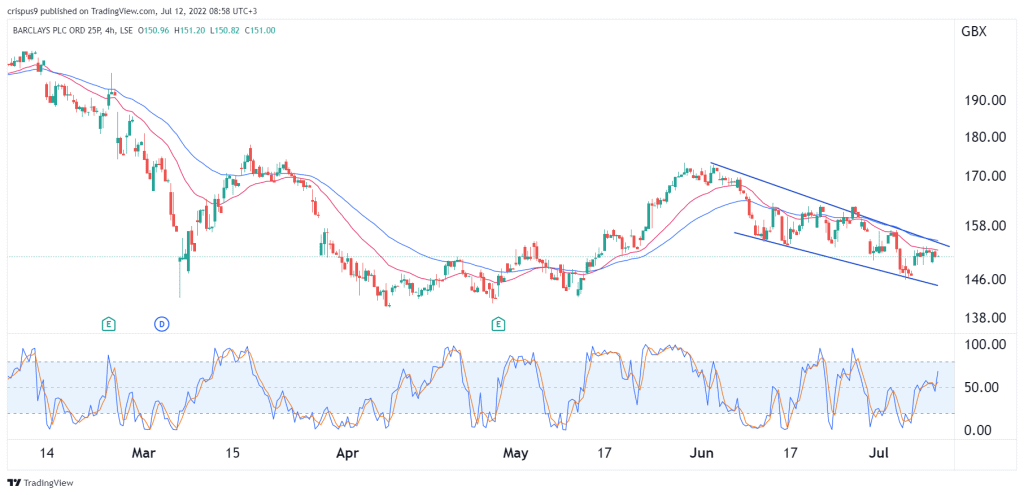This screenshot has height=495, width=1024.
Task: Select the 180.00 price label
Action: pos(986,137)
